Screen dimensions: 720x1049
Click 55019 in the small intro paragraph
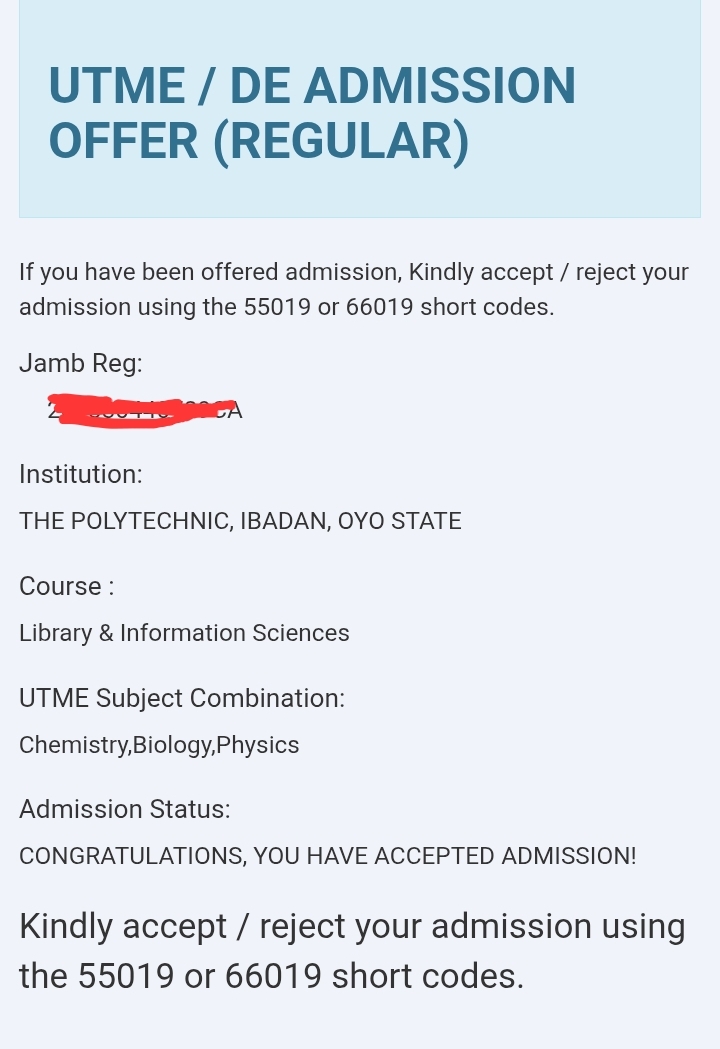(277, 306)
